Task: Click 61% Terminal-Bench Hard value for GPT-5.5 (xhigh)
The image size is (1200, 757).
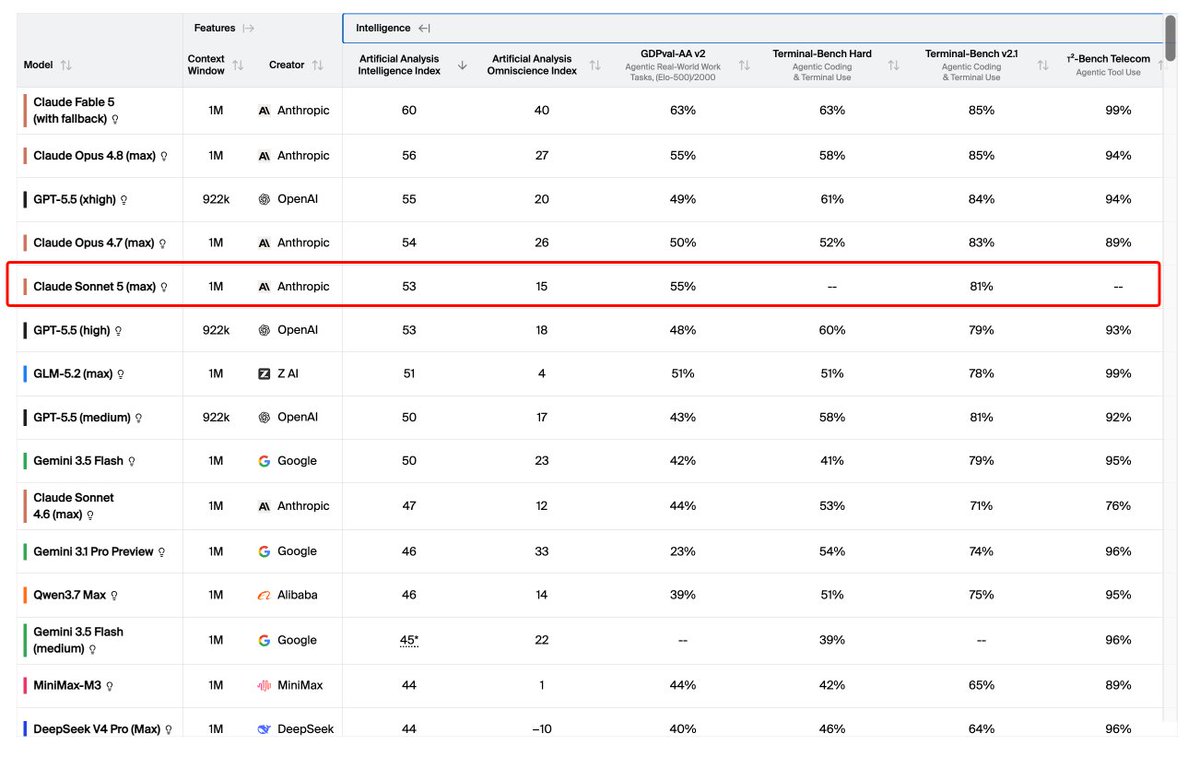Action: (832, 200)
